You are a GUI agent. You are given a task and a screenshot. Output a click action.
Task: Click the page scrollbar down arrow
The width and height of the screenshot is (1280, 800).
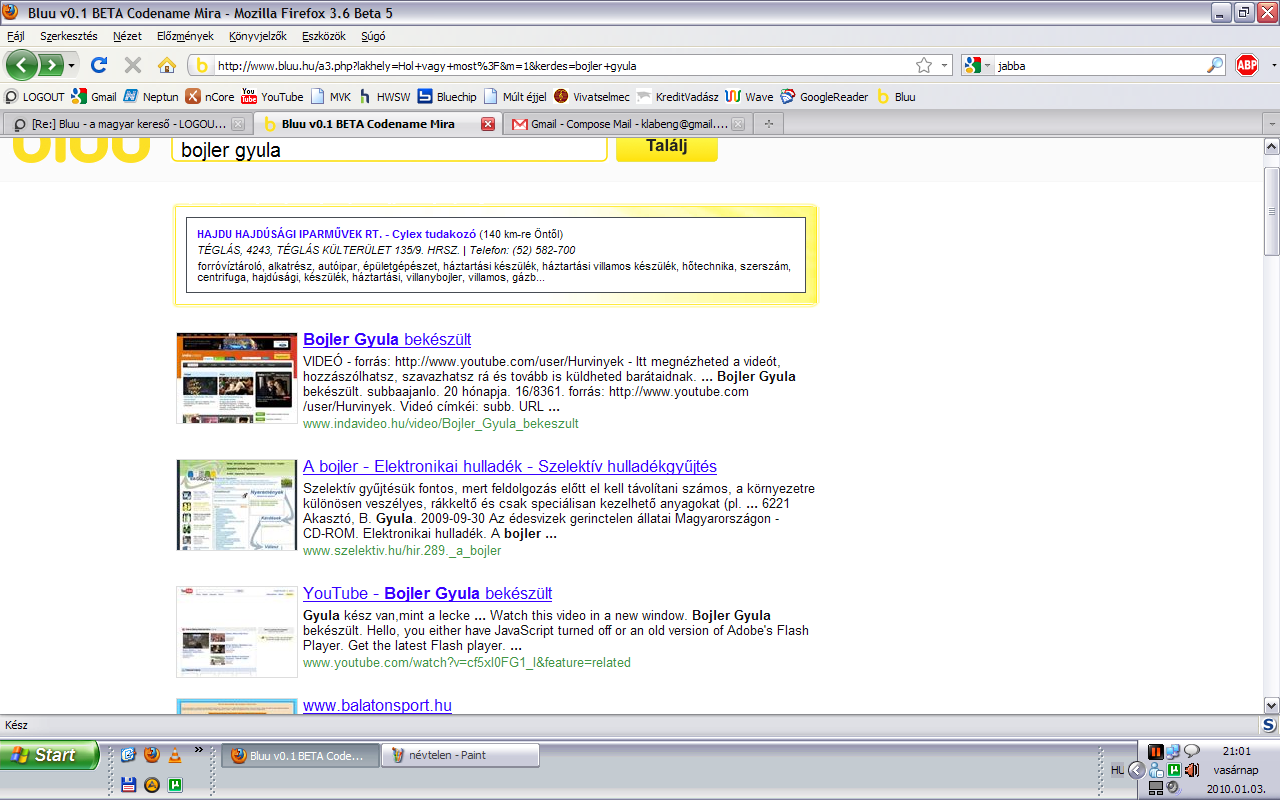tap(1272, 705)
